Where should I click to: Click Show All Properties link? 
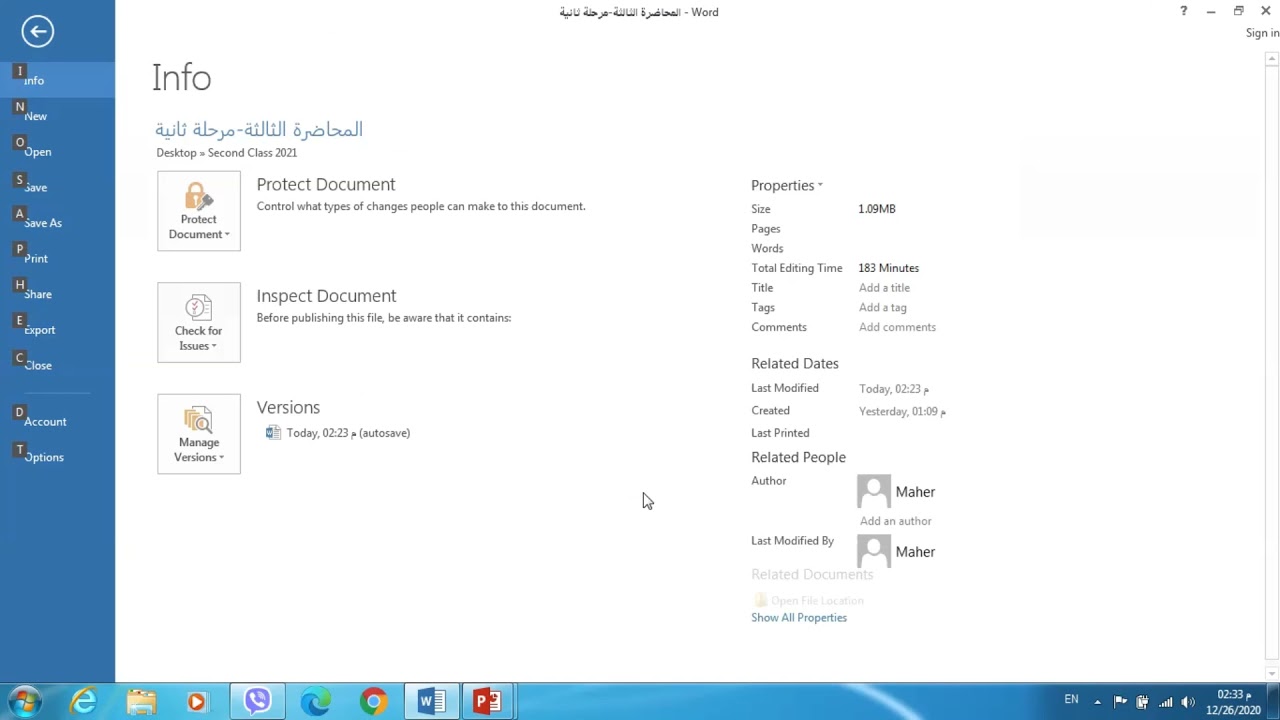tap(799, 617)
